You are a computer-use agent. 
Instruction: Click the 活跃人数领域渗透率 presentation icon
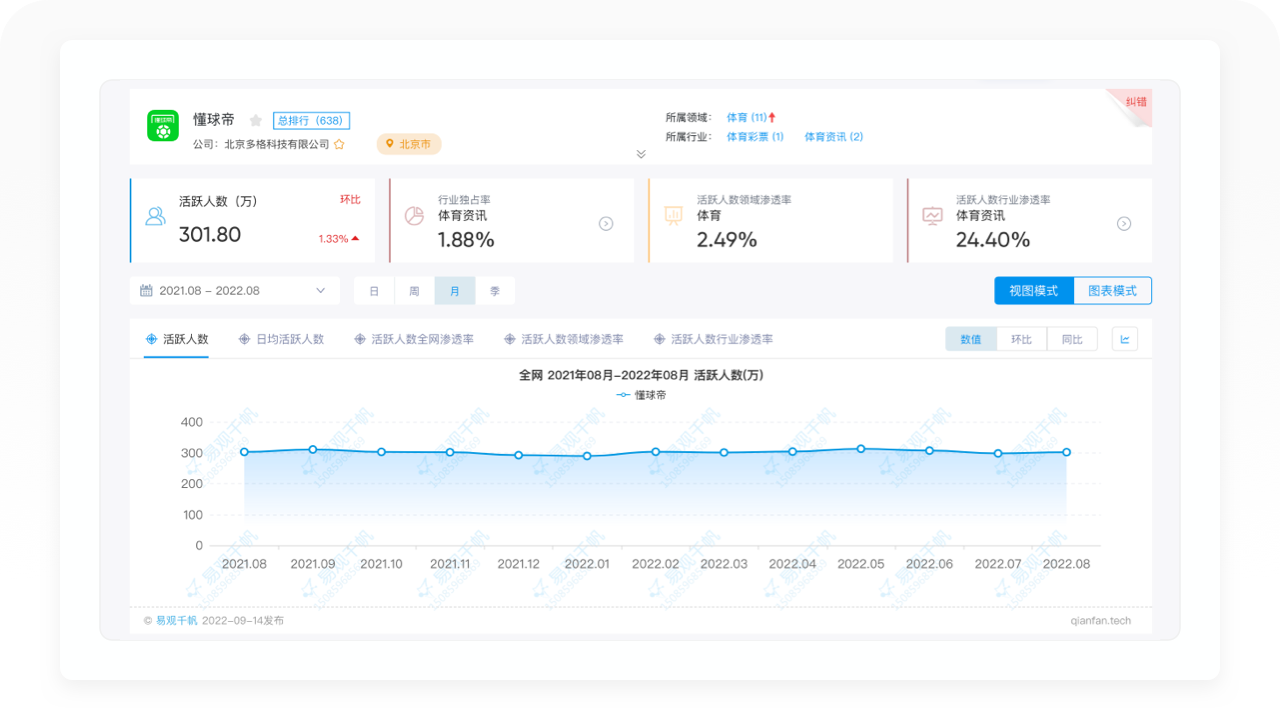point(673,216)
